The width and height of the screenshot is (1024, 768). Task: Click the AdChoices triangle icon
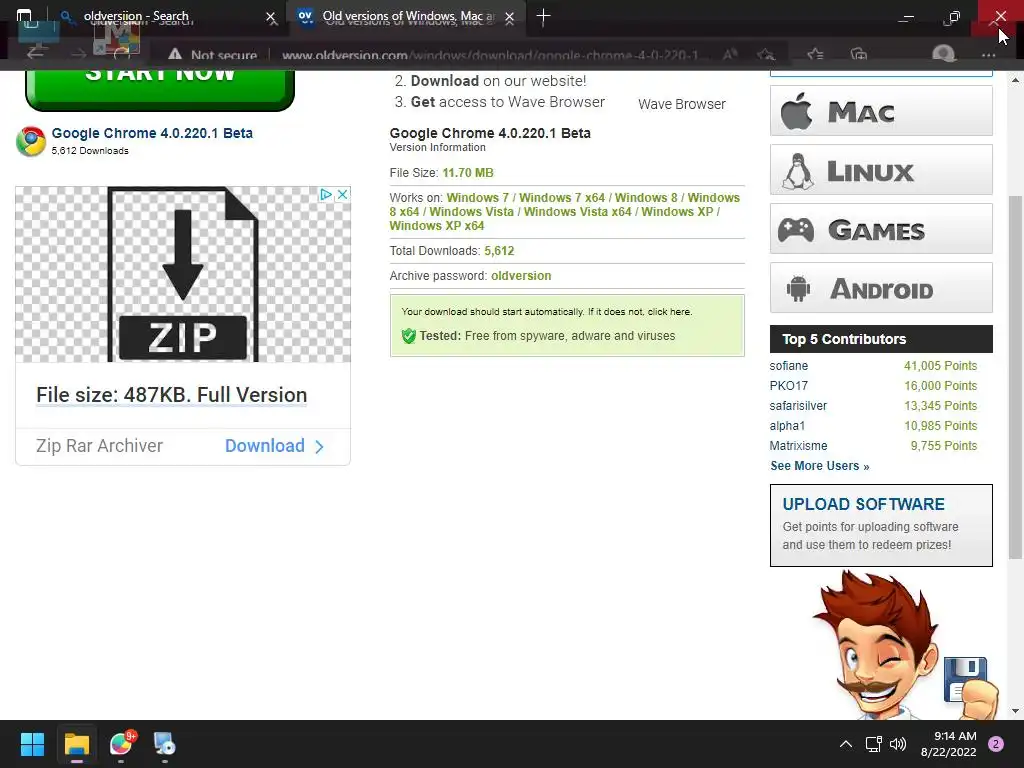[x=325, y=194]
